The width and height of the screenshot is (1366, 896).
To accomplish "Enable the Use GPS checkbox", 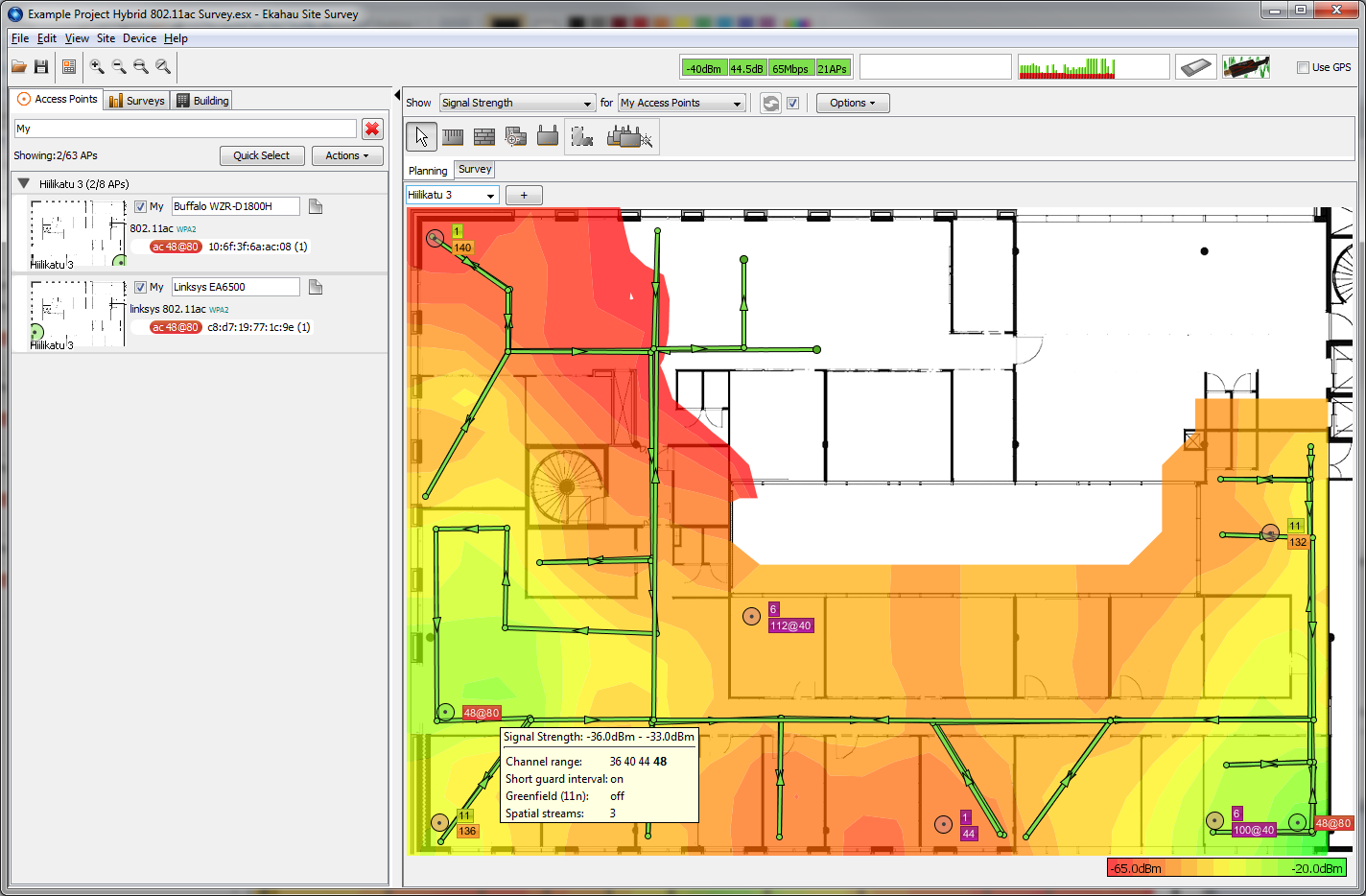I will 1303,67.
